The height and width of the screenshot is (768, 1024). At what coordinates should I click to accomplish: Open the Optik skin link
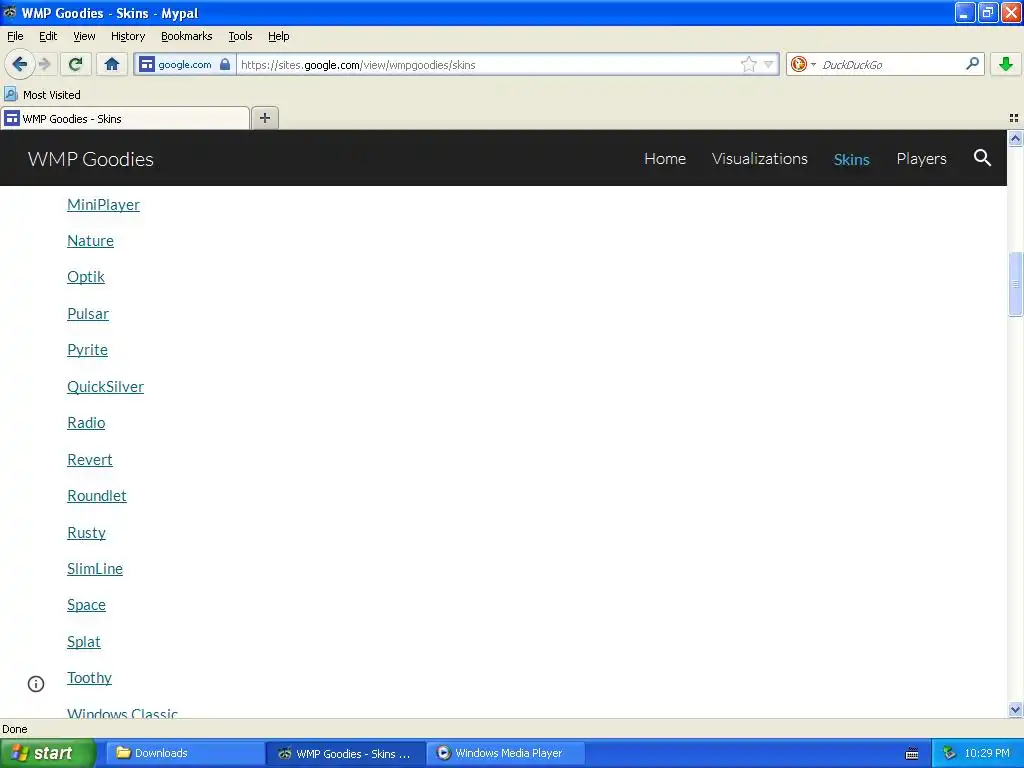tap(86, 277)
